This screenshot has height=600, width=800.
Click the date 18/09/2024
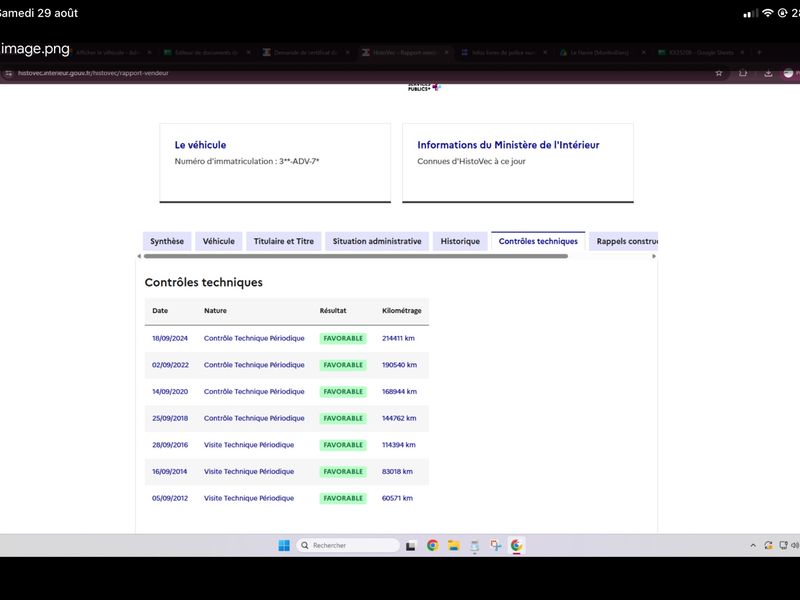point(170,338)
